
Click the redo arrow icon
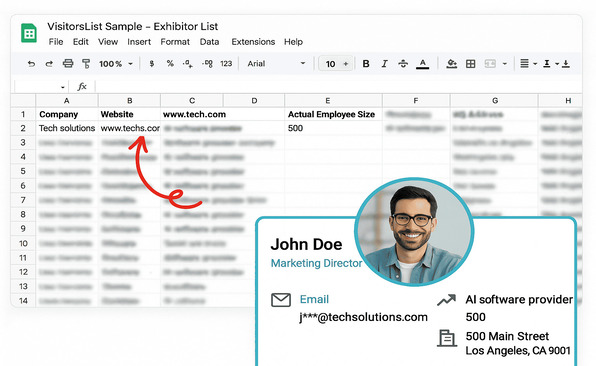[x=49, y=64]
